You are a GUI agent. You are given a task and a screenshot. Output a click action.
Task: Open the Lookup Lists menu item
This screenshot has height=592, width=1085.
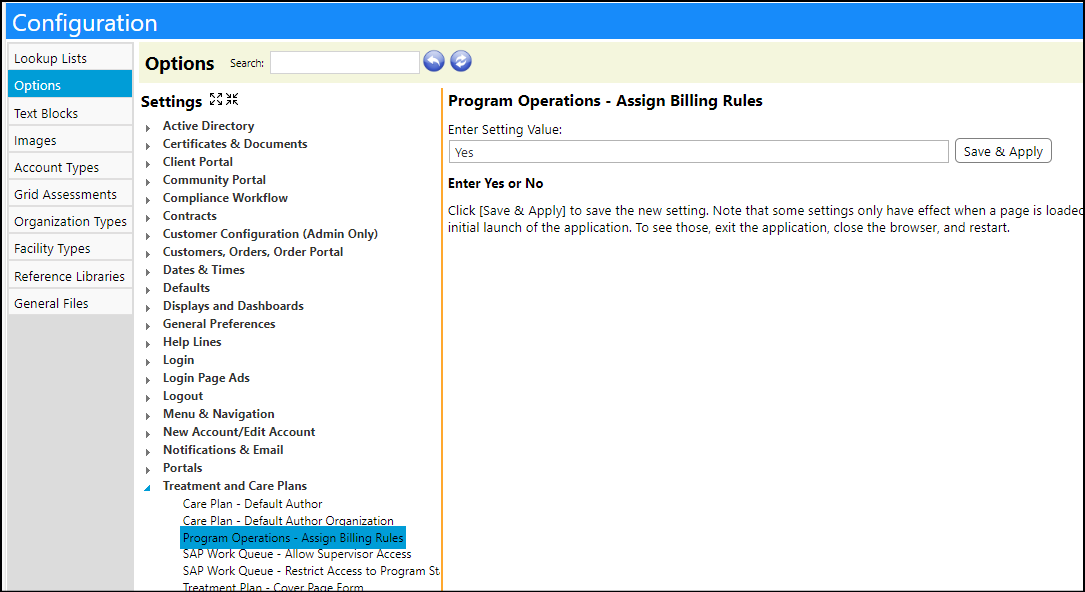tap(70, 58)
